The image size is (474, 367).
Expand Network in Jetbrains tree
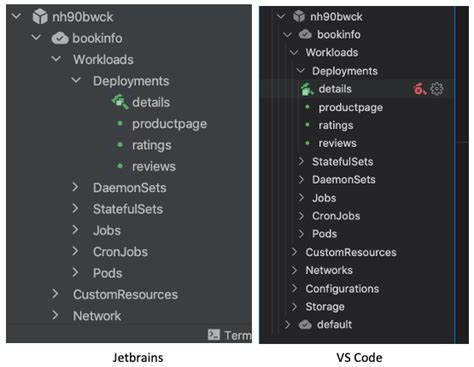click(x=55, y=315)
